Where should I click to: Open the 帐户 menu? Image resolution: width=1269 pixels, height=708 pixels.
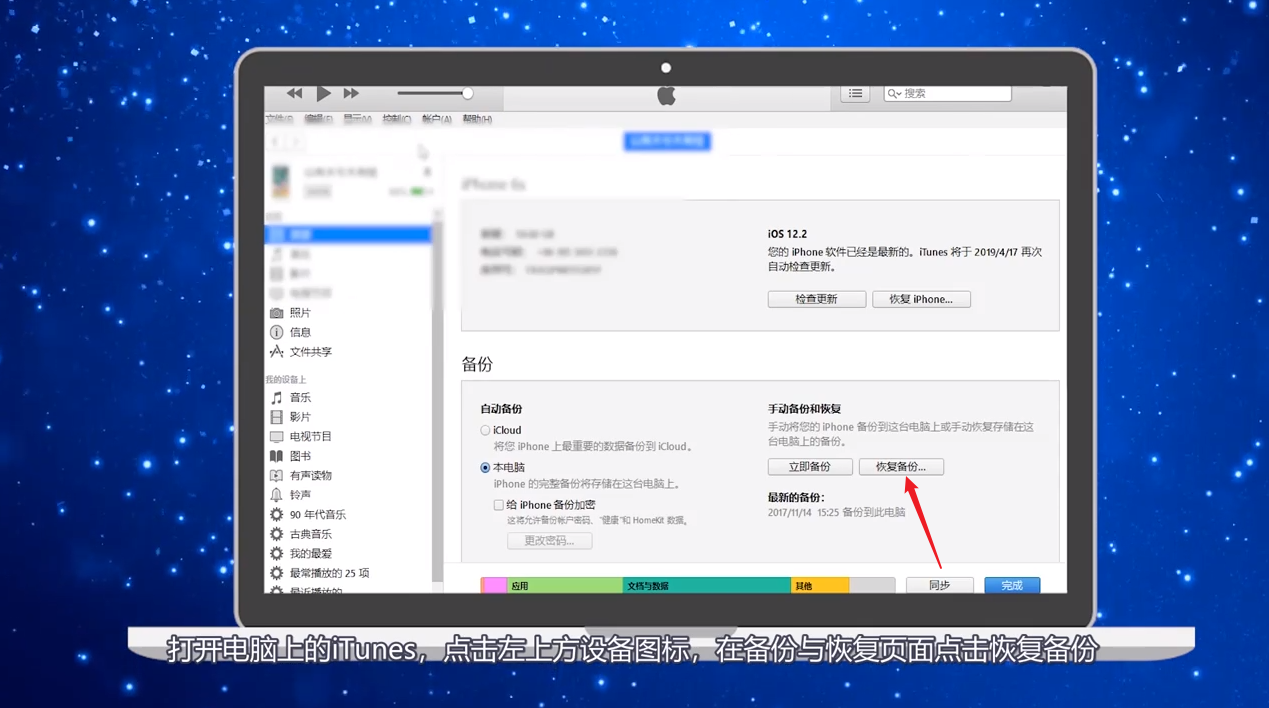[436, 119]
